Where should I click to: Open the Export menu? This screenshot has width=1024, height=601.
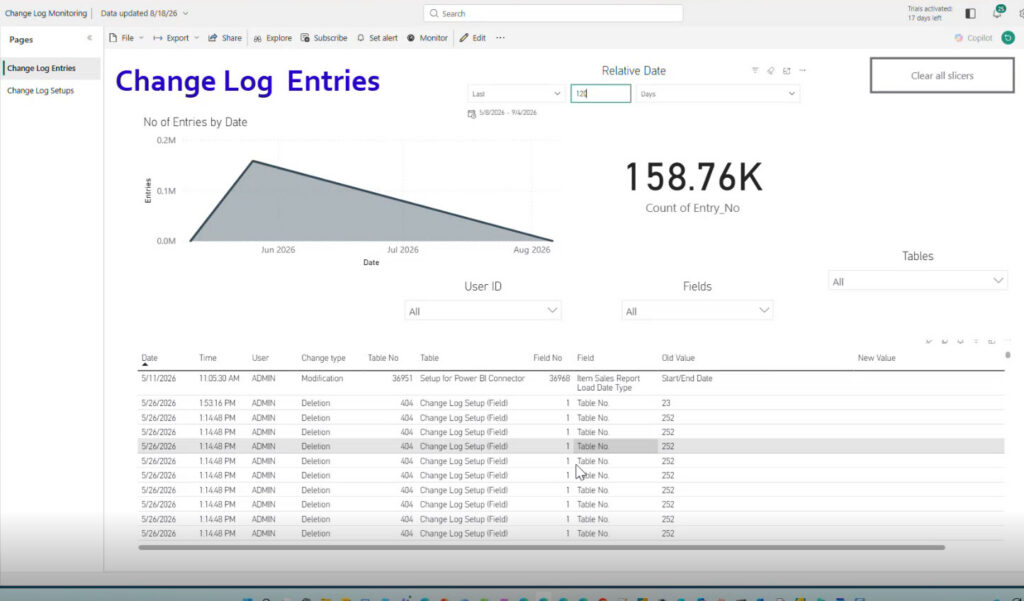(x=176, y=38)
